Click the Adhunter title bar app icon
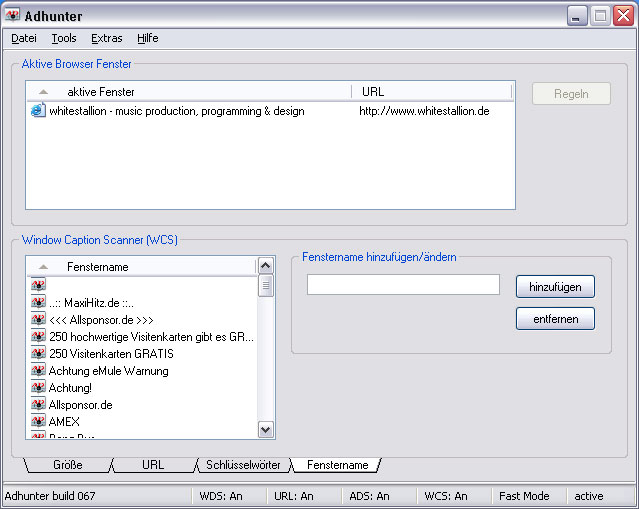Viewport: 639px width, 509px height. [x=13, y=15]
